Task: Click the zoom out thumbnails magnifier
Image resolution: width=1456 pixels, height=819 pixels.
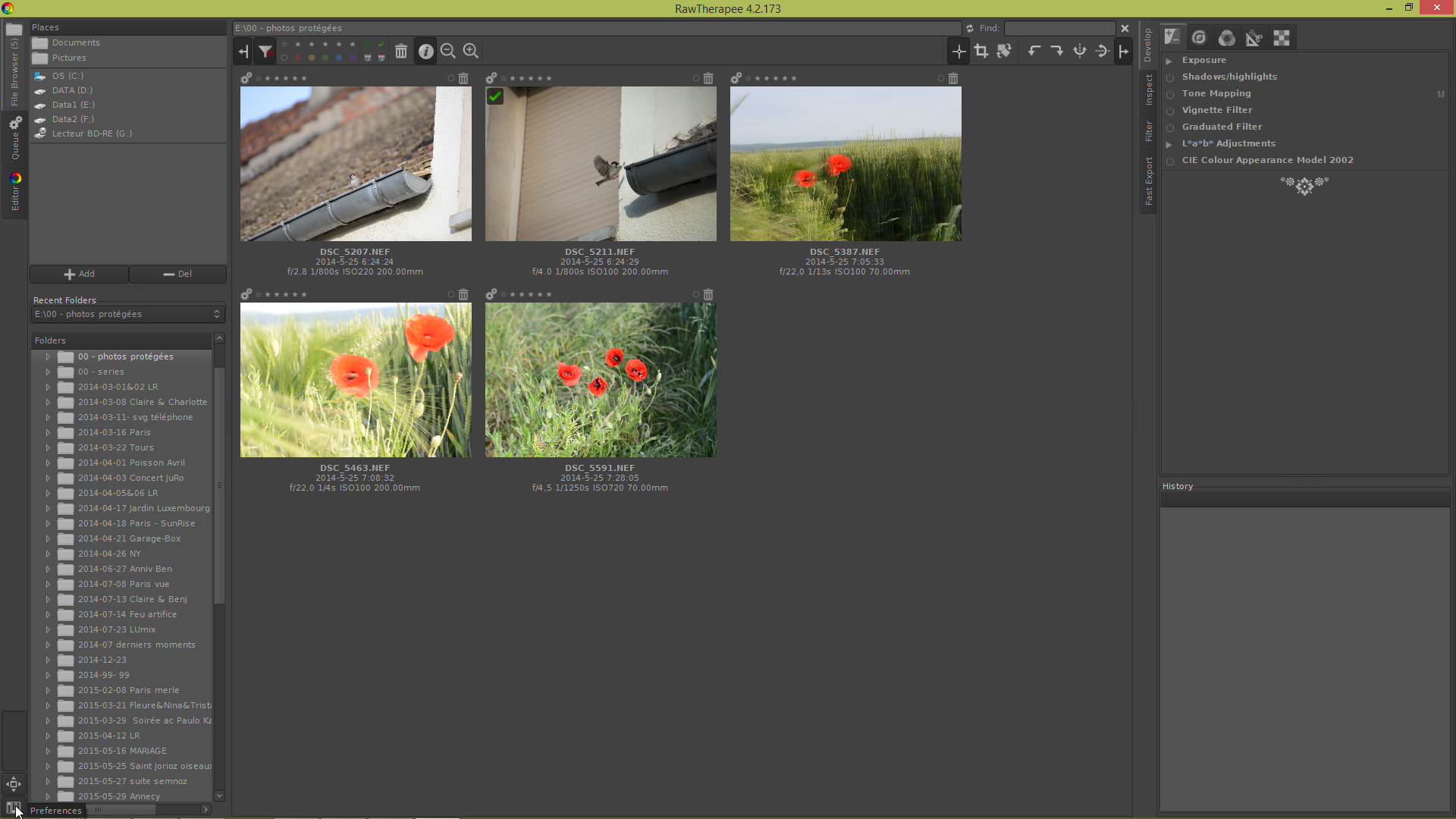Action: pos(448,52)
